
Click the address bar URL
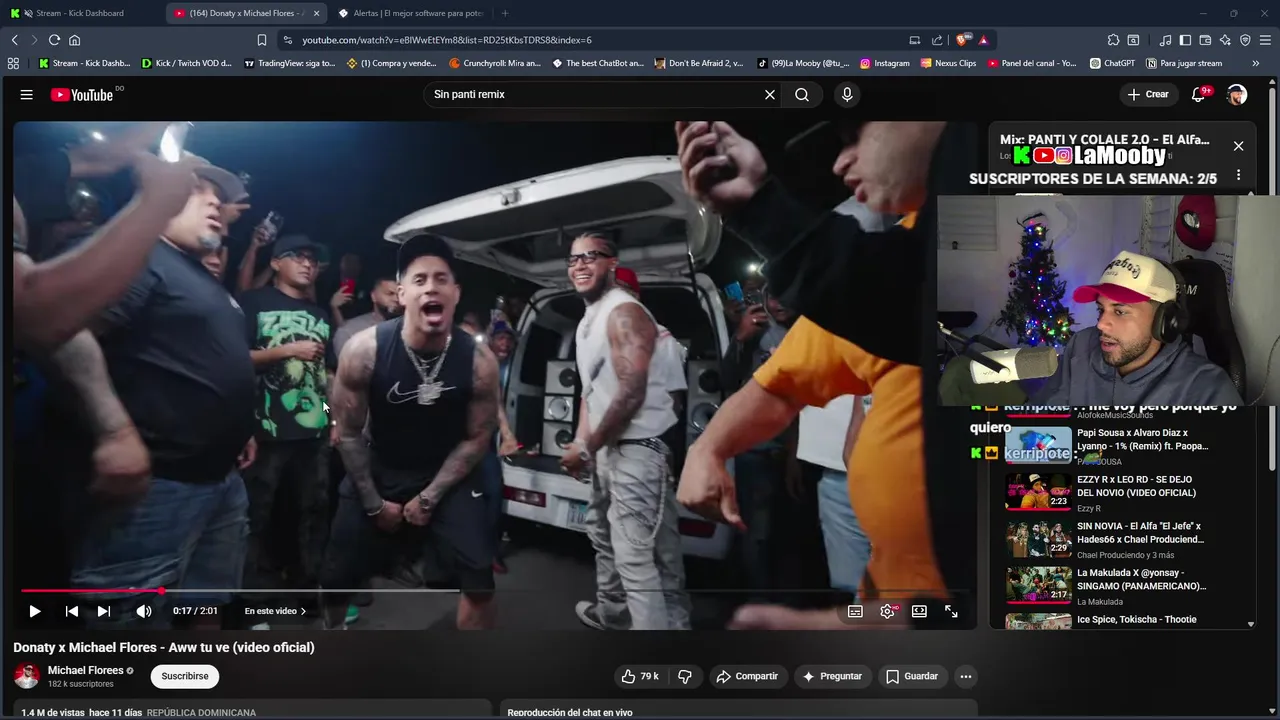tap(447, 40)
